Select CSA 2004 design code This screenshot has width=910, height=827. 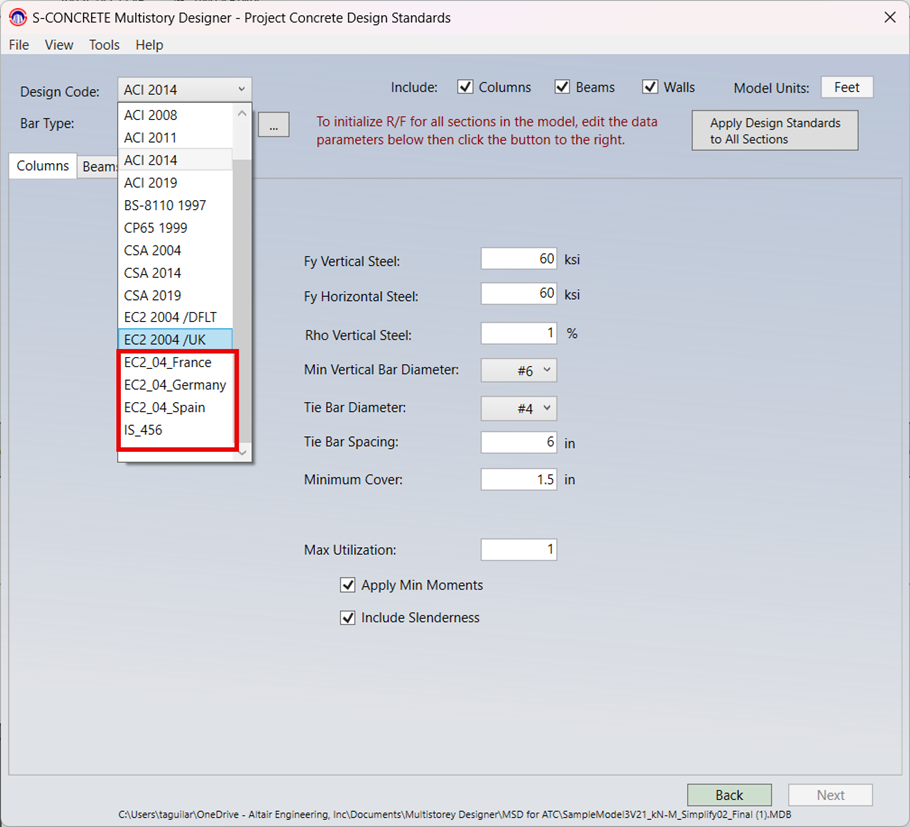[x=175, y=250]
